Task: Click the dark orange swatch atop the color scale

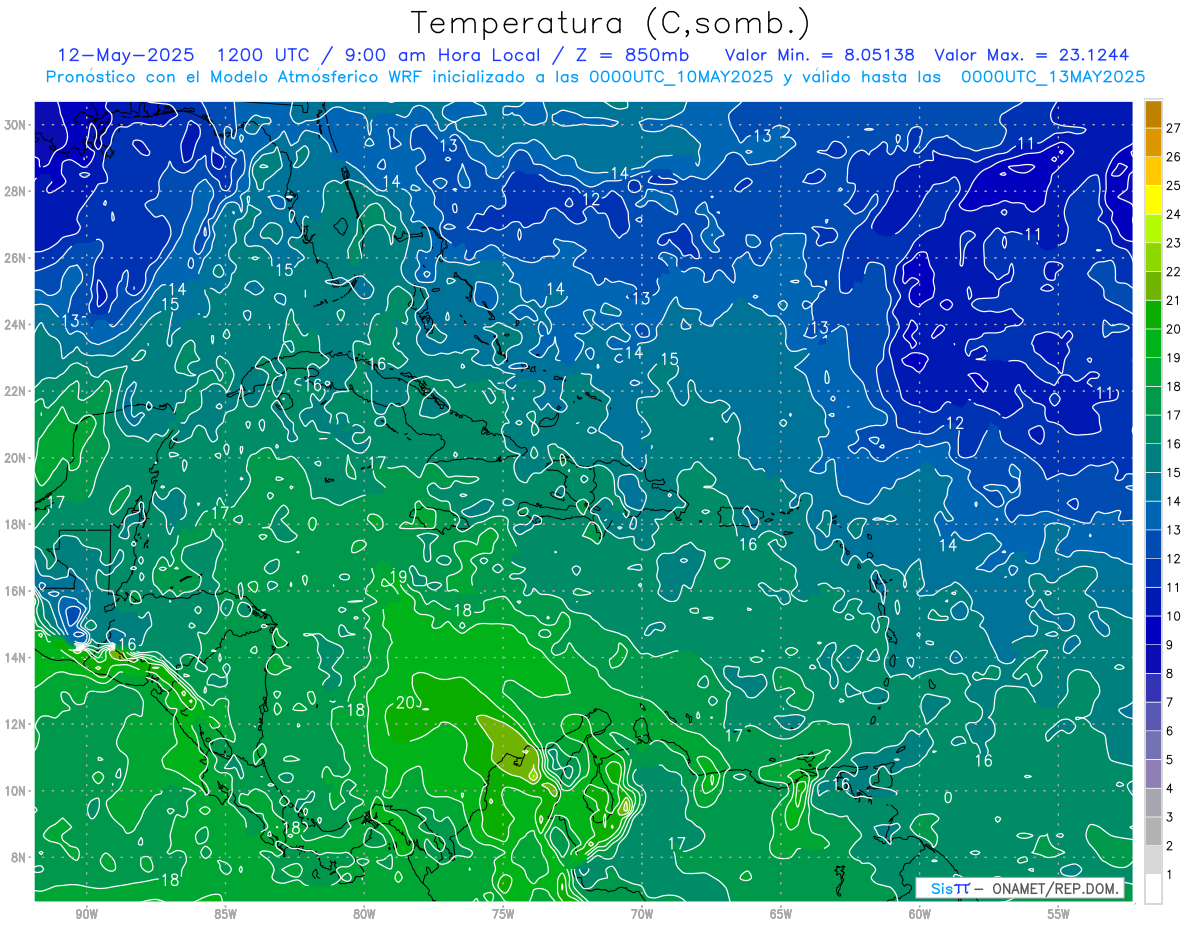Action: pyautogui.click(x=1153, y=114)
